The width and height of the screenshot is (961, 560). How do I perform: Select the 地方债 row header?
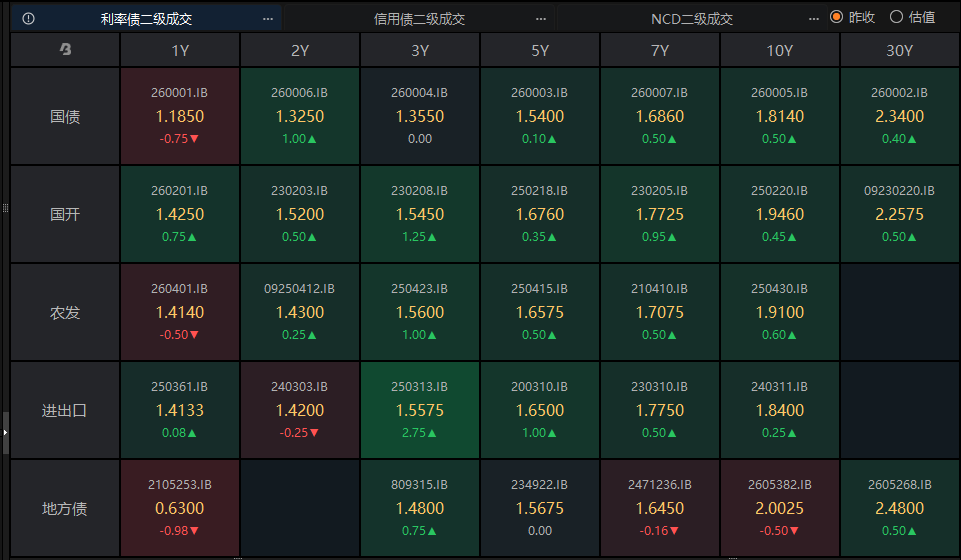coord(65,509)
